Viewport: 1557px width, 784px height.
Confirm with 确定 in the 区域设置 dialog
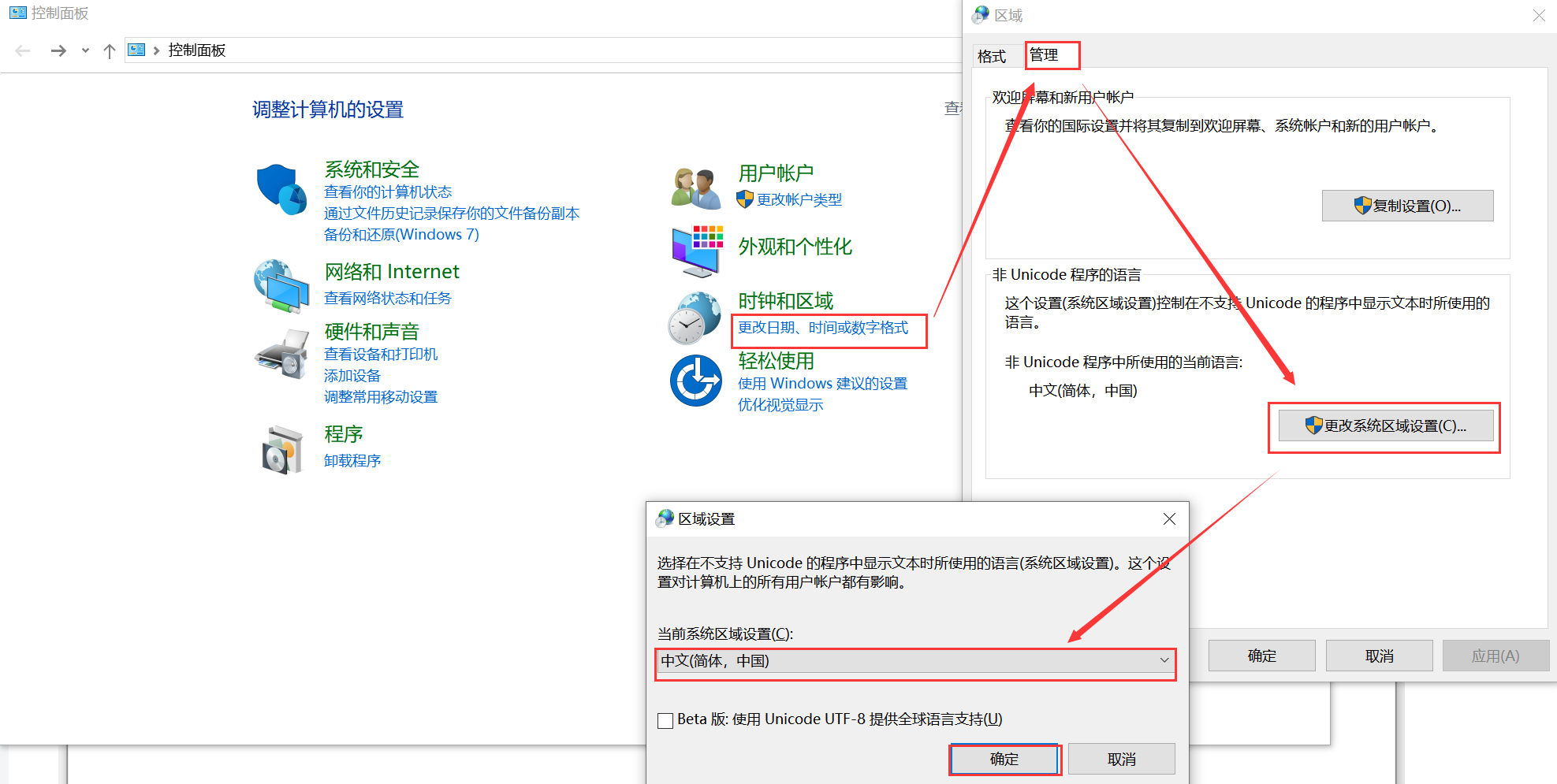coord(1004,759)
